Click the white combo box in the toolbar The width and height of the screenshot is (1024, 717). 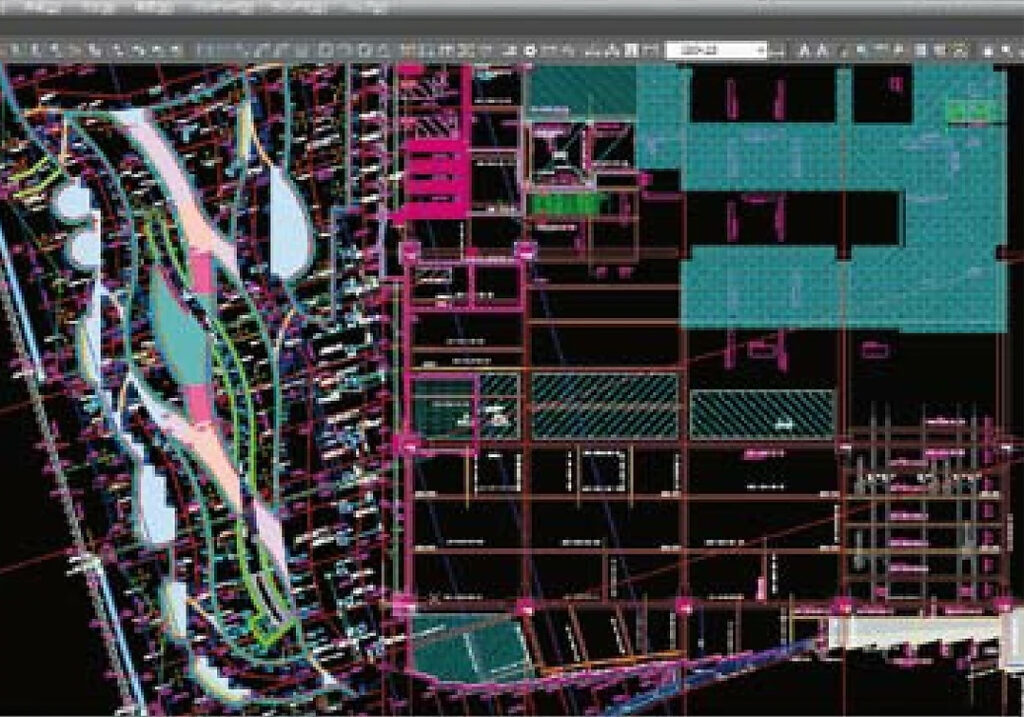coord(710,50)
